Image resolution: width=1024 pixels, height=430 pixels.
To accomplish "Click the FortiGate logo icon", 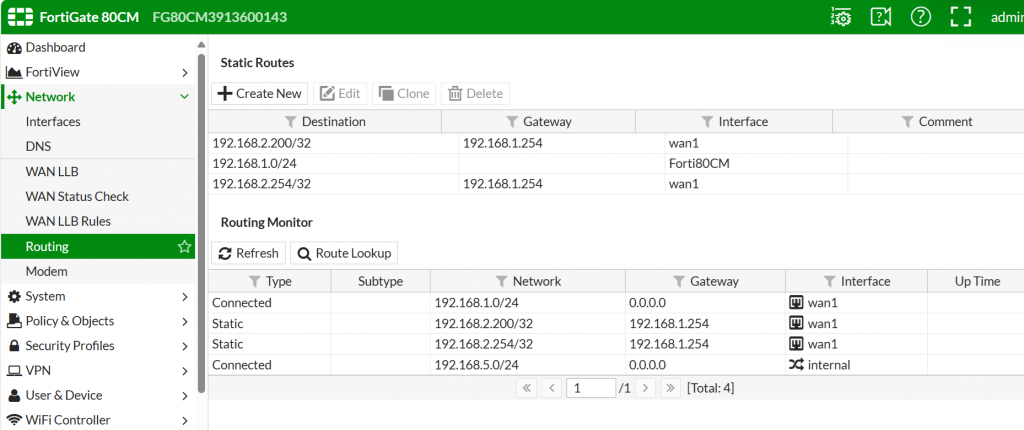I will click(20, 17).
